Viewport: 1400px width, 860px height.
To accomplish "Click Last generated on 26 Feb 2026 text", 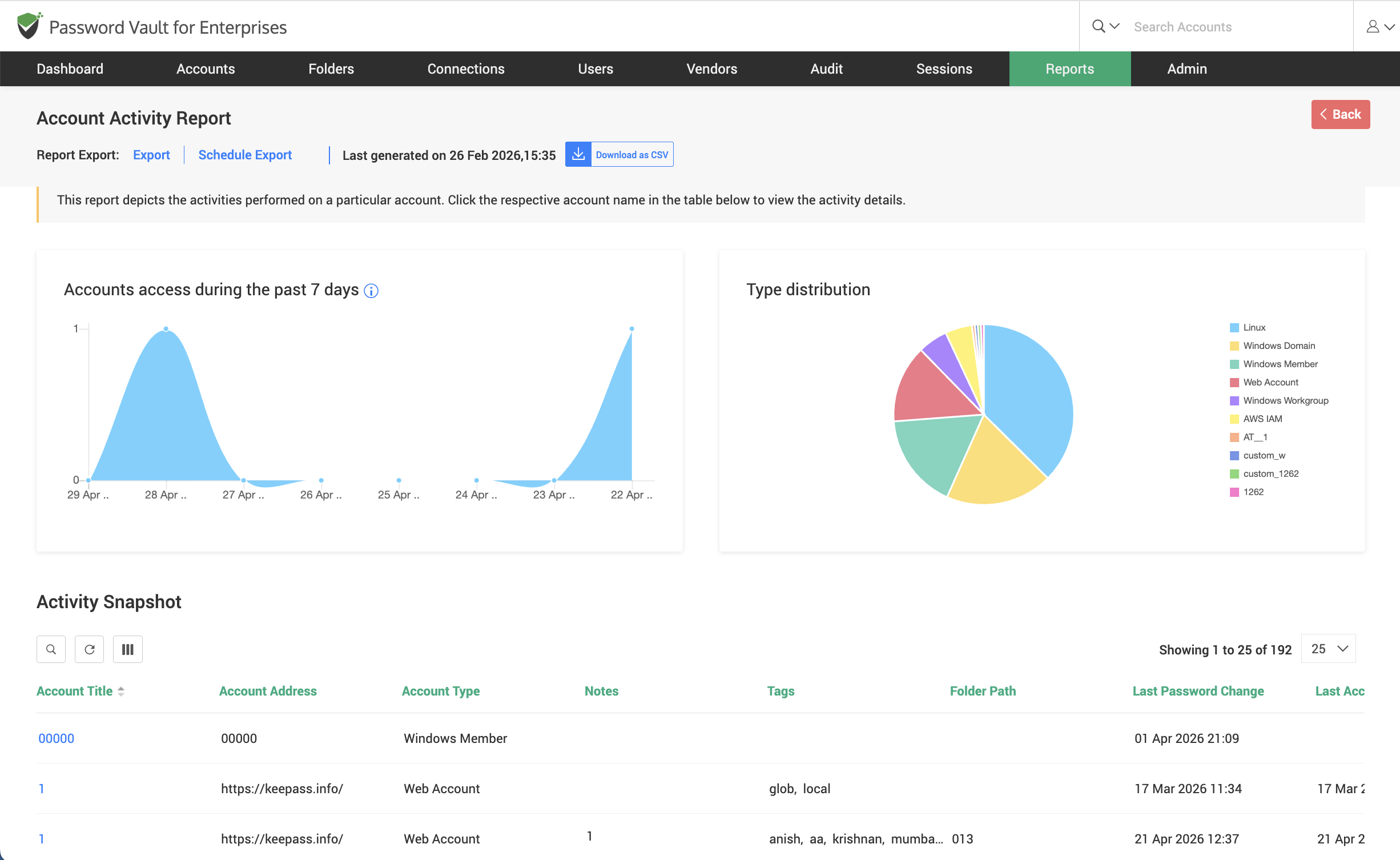I will tap(449, 155).
